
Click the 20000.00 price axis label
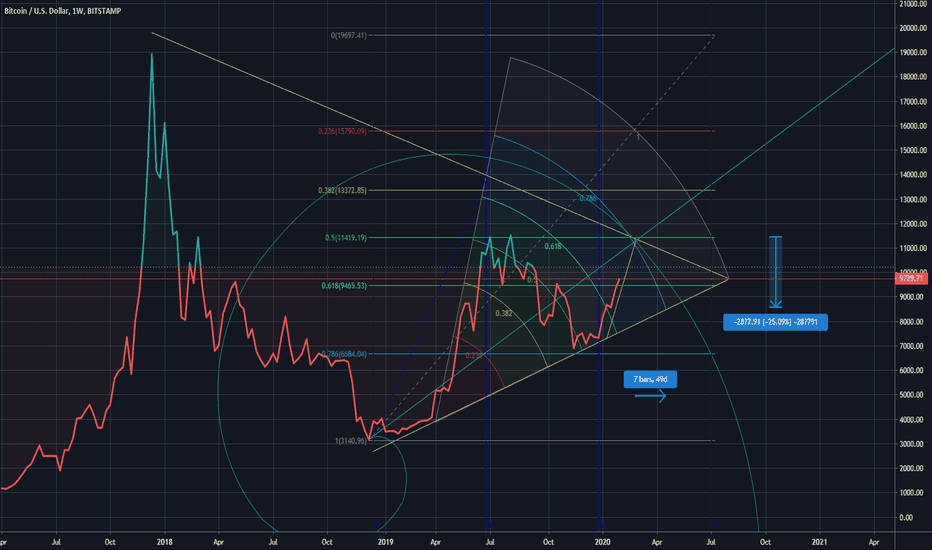[x=912, y=28]
